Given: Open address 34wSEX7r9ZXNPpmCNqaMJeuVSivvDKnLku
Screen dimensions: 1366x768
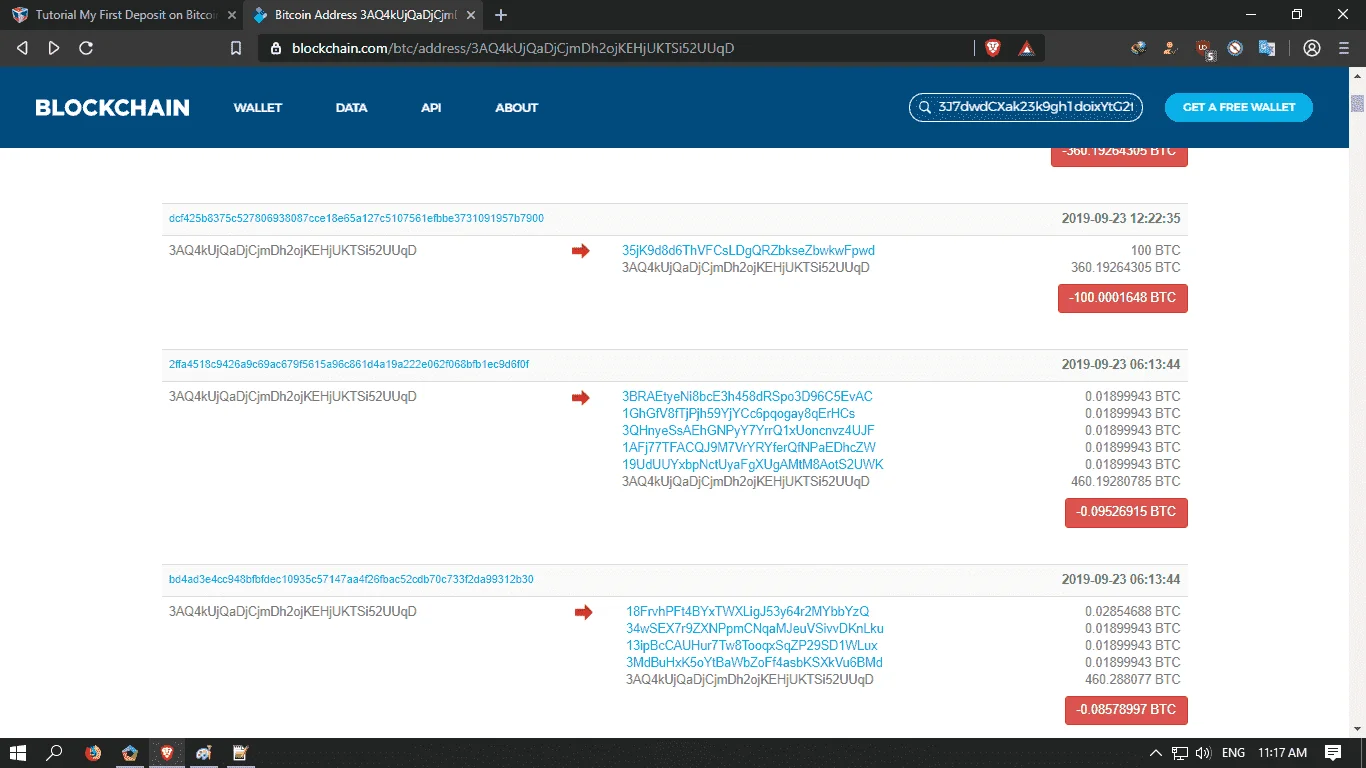Looking at the screenshot, I should tap(755, 629).
